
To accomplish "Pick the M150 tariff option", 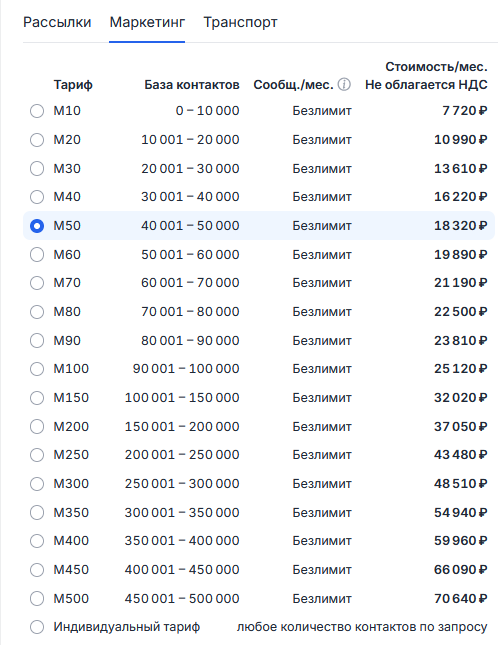I will 37,398.
